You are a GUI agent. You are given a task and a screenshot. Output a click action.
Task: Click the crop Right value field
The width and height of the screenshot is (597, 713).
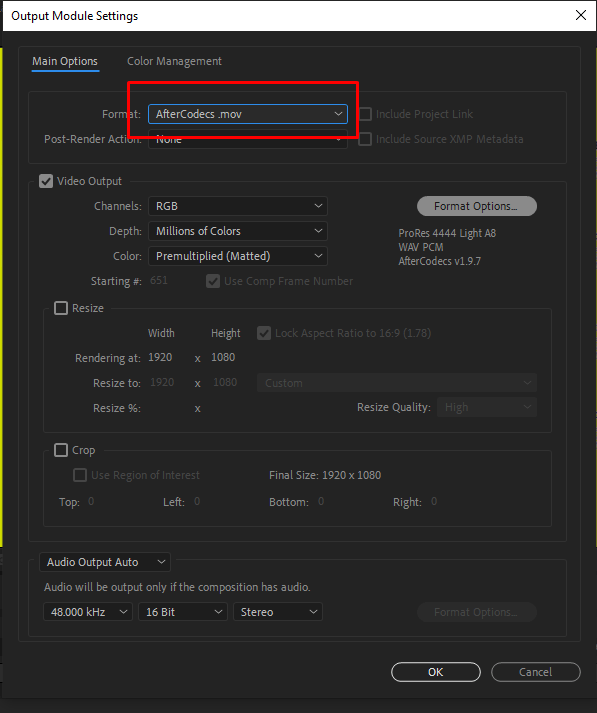click(x=434, y=502)
